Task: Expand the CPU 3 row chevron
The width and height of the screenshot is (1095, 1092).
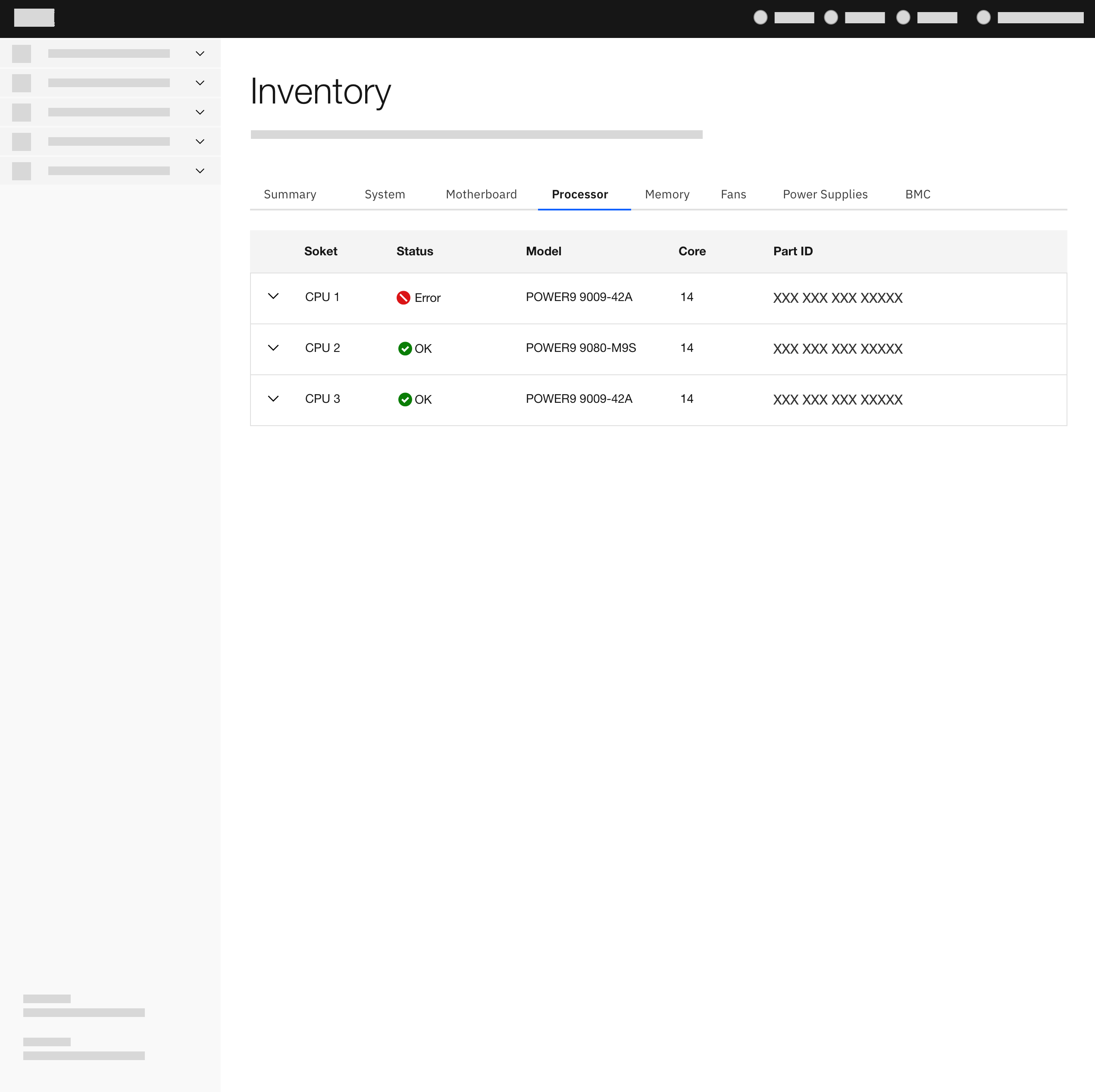Action: [274, 399]
